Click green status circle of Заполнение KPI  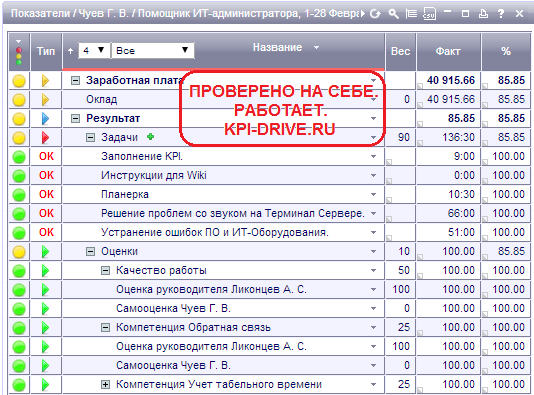pos(19,157)
